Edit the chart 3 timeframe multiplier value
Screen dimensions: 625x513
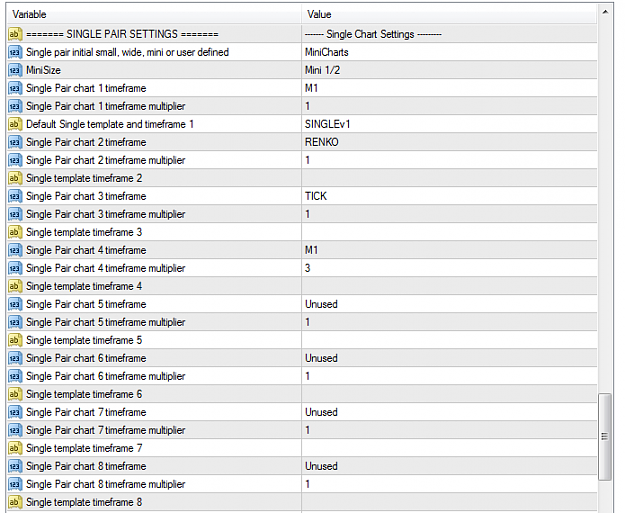pyautogui.click(x=449, y=214)
